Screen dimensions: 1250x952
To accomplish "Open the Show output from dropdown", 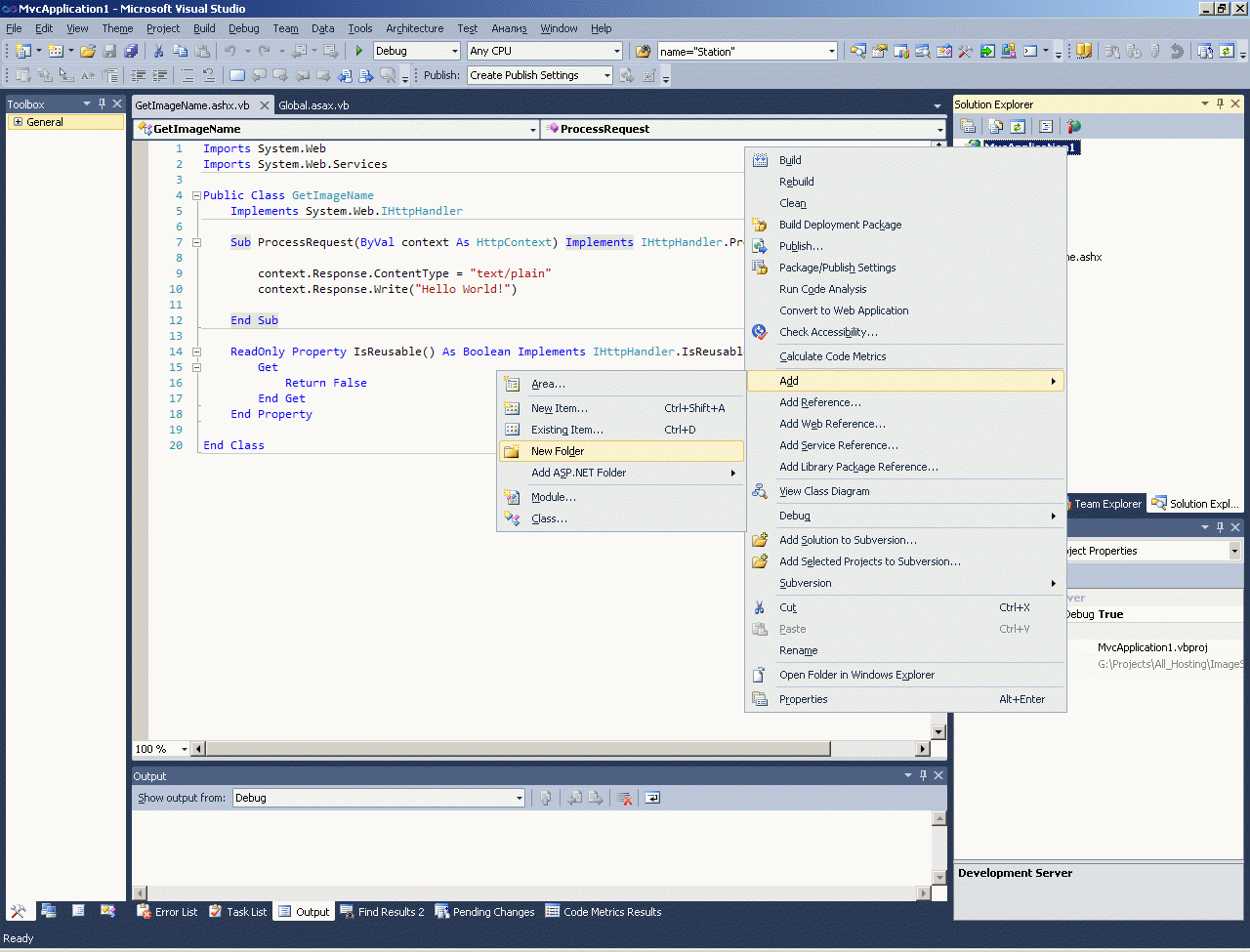I will click(519, 798).
